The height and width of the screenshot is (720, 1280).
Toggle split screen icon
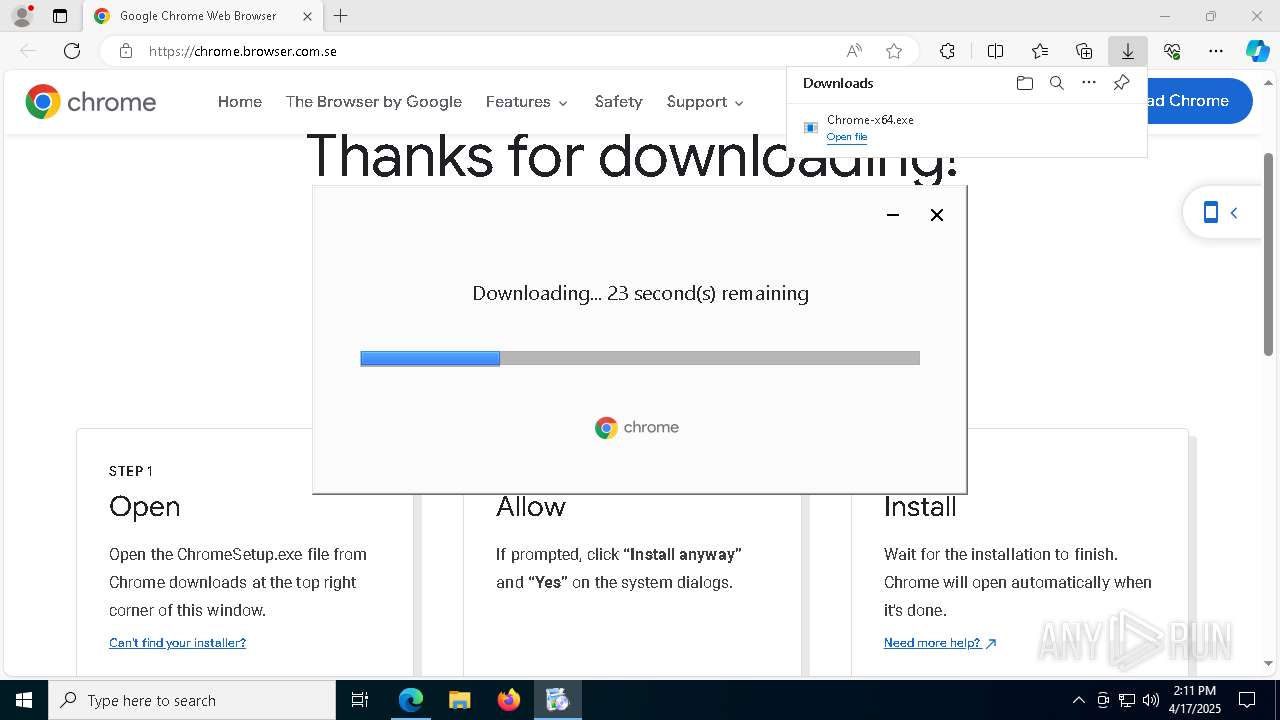pyautogui.click(x=995, y=51)
